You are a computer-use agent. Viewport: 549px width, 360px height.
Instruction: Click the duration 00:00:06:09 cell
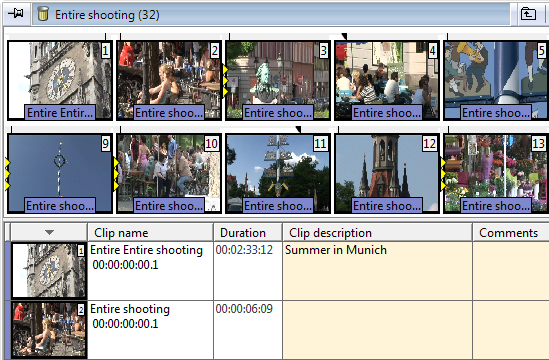[248, 330]
